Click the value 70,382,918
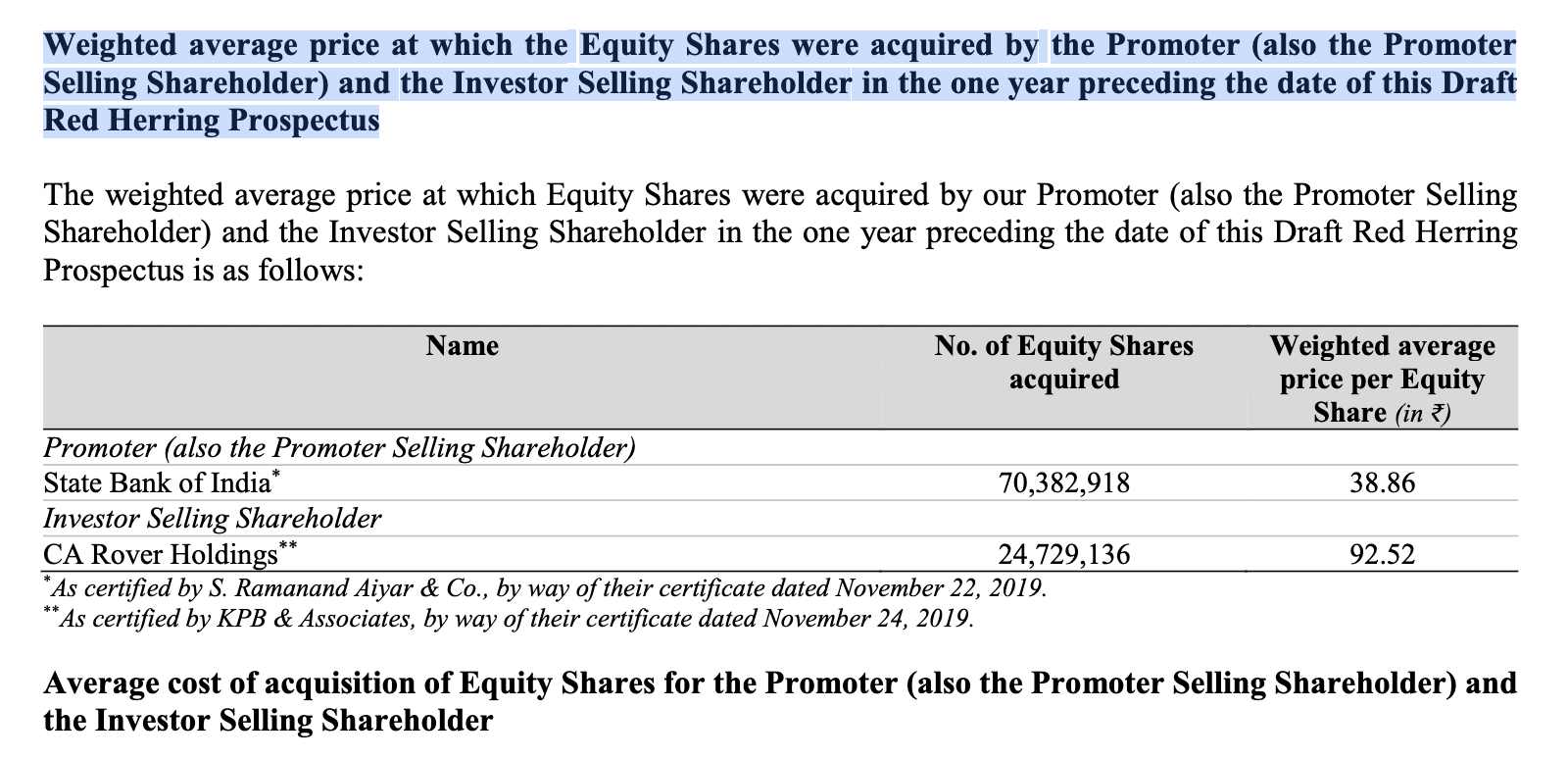 (x=1064, y=483)
